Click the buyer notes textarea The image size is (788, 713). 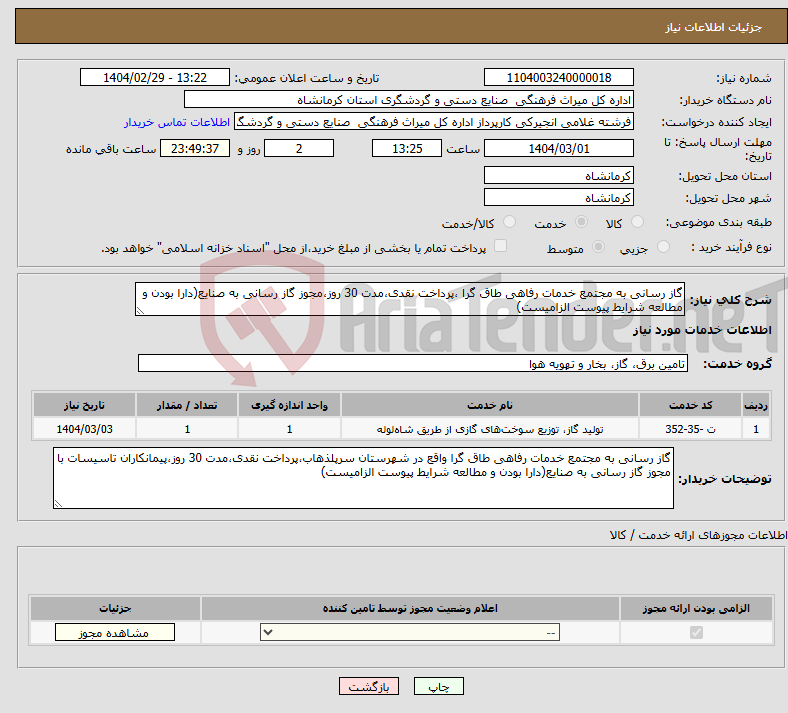coord(363,478)
